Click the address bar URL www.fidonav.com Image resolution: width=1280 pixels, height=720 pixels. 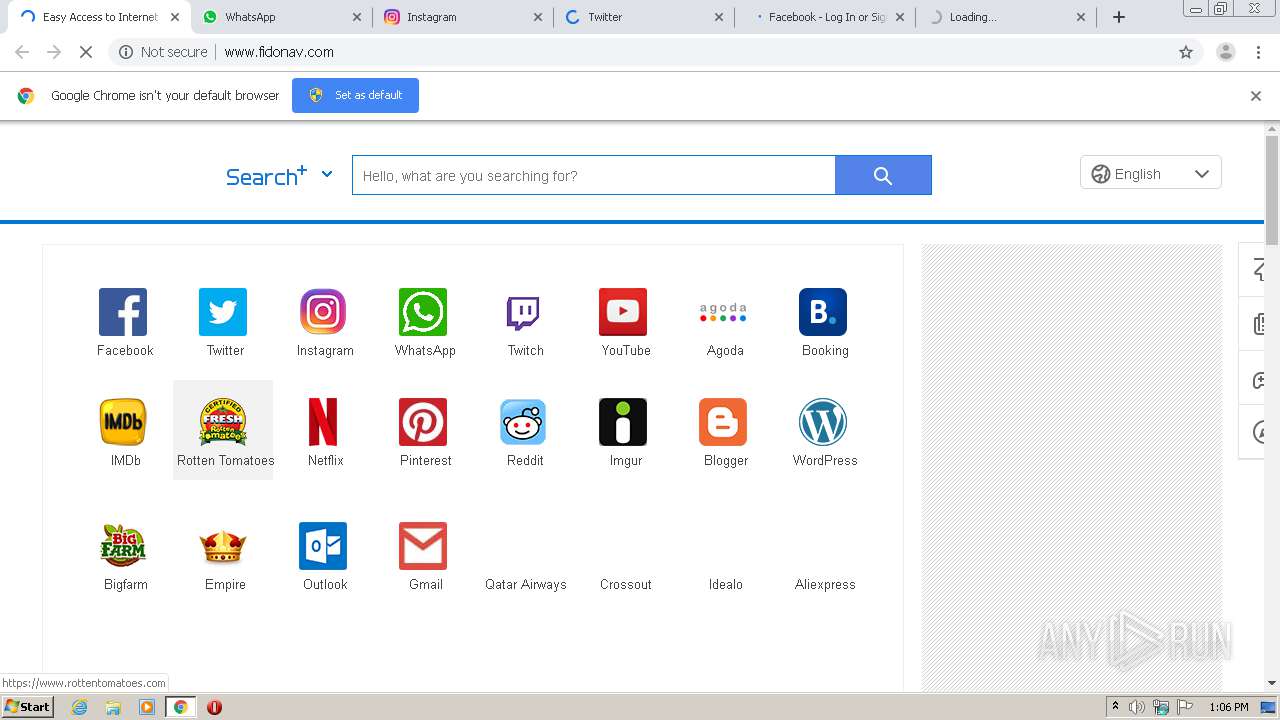(x=279, y=52)
